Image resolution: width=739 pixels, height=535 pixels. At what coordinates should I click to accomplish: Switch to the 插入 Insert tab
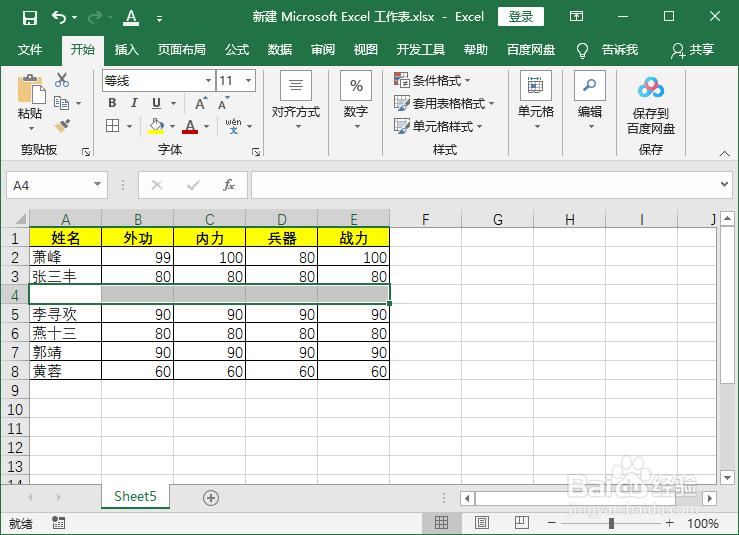click(x=126, y=49)
